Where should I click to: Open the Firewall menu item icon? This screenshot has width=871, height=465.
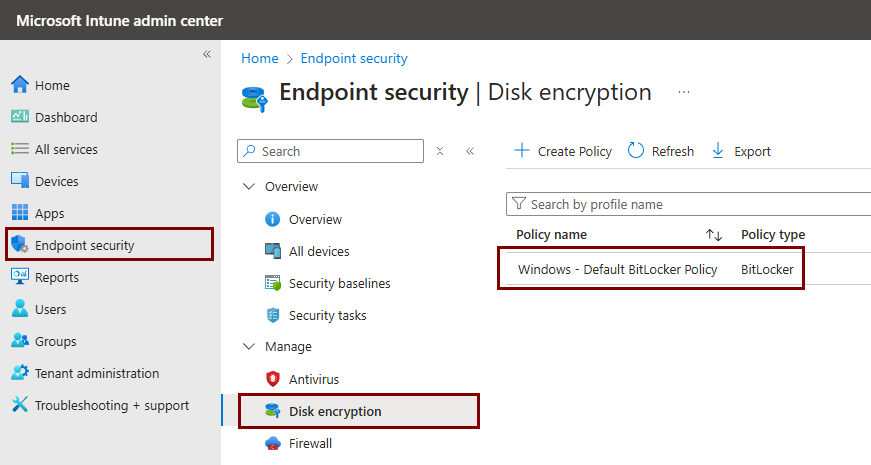[272, 443]
